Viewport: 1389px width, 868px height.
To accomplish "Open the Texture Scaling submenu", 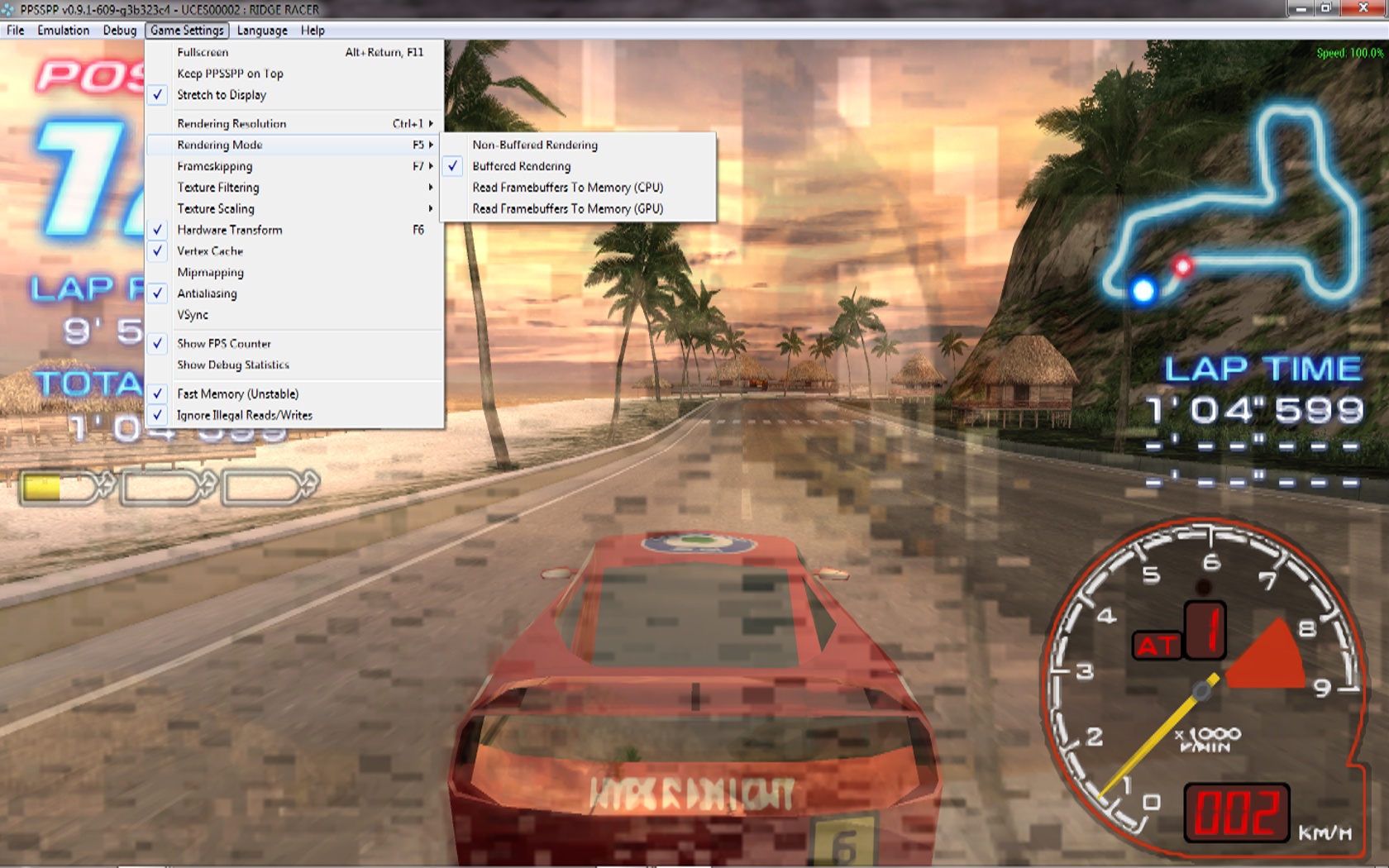I will [216, 209].
